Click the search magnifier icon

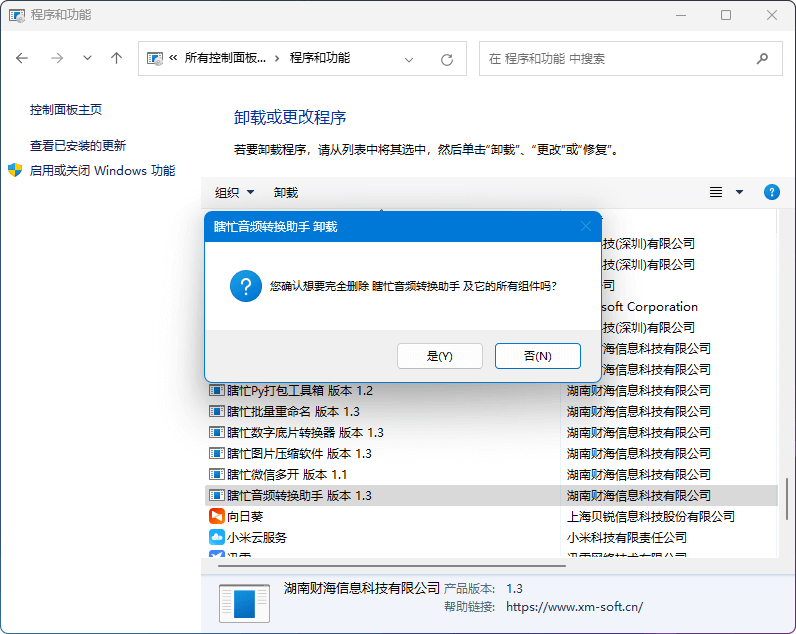tap(762, 59)
